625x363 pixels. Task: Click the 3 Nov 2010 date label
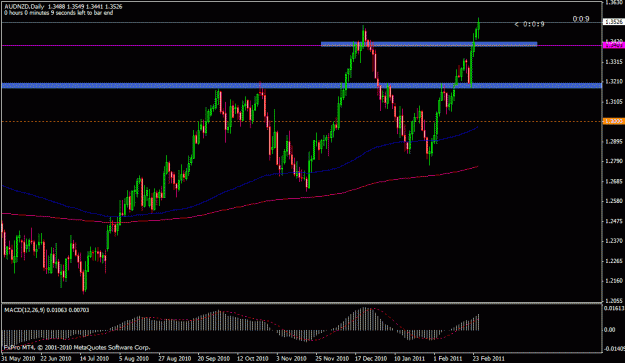pyautogui.click(x=291, y=358)
